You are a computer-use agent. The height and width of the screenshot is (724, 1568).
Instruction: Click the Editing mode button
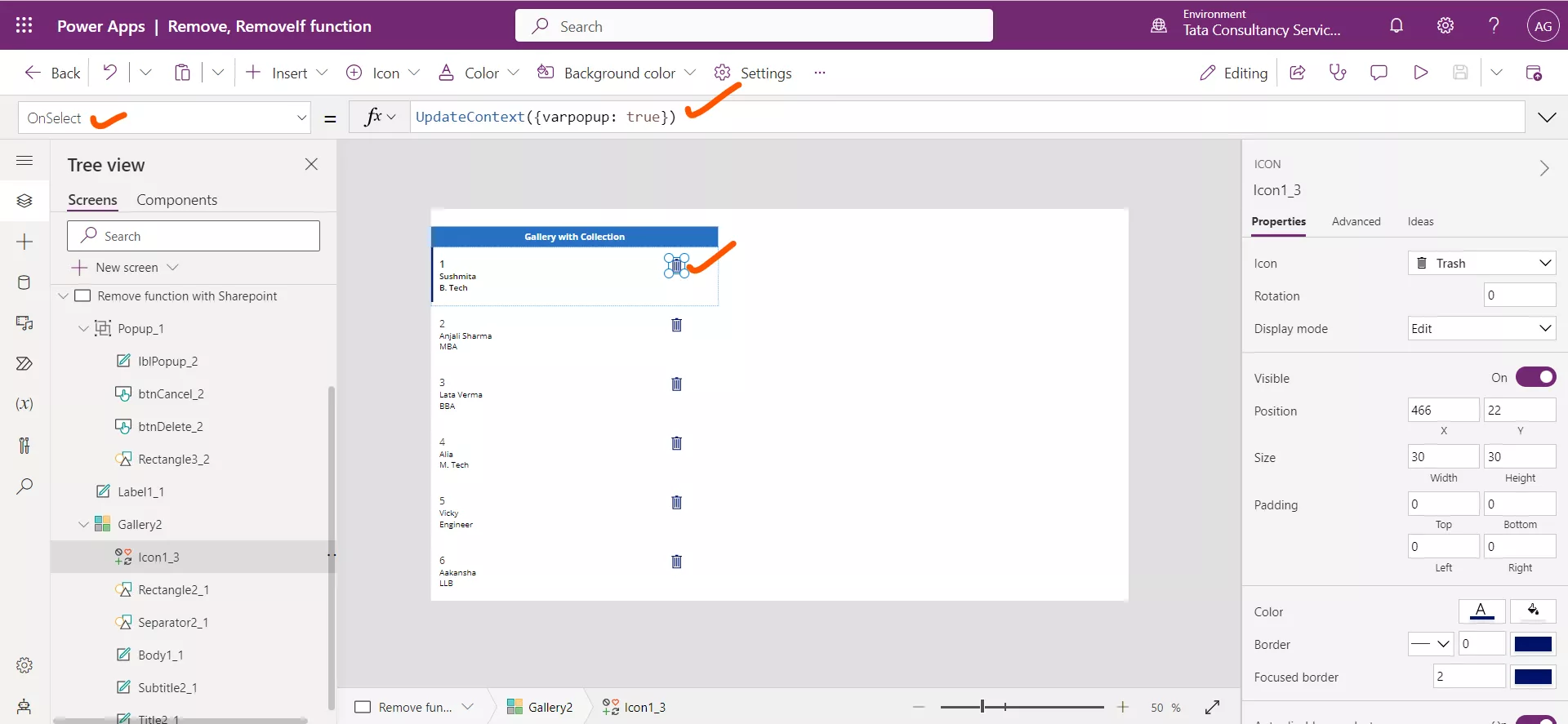(x=1233, y=73)
